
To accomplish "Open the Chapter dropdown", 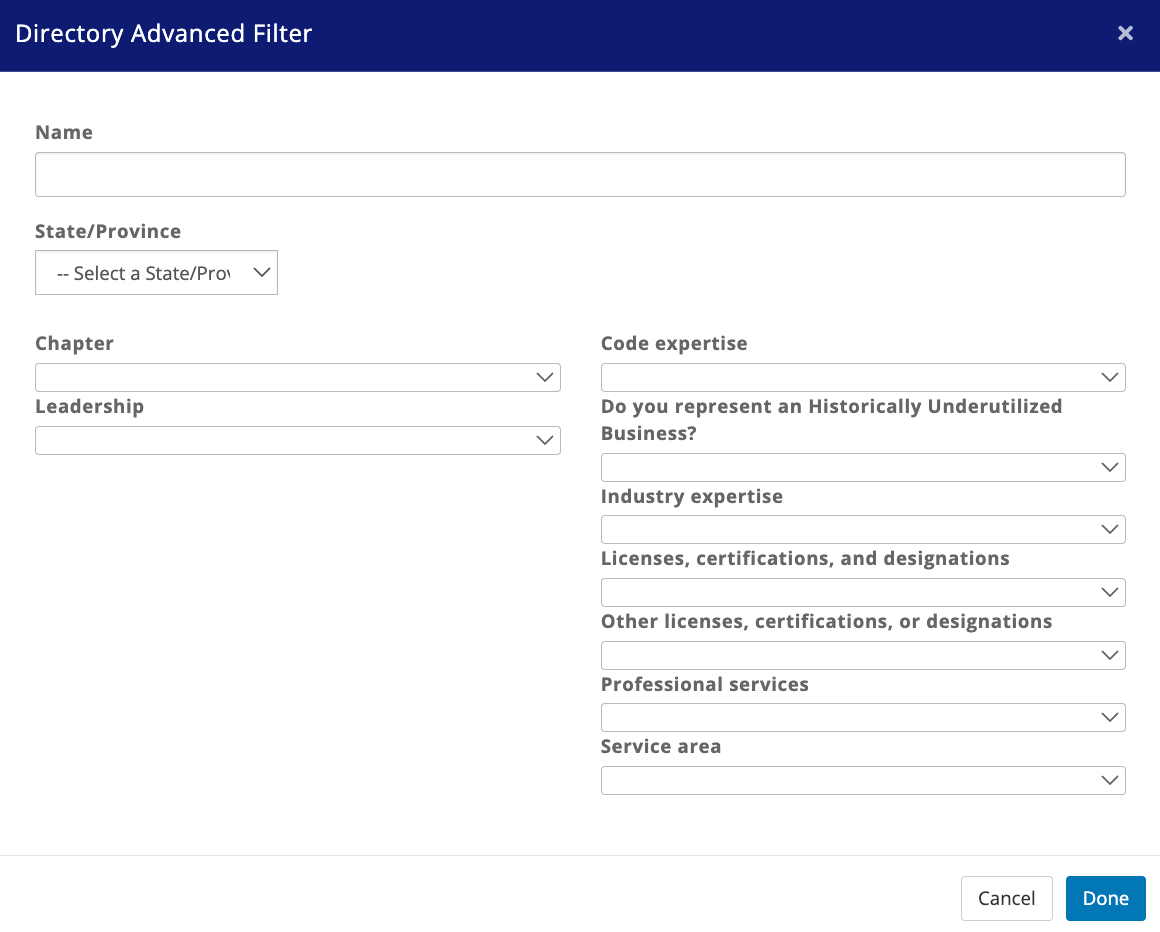I will 298,377.
